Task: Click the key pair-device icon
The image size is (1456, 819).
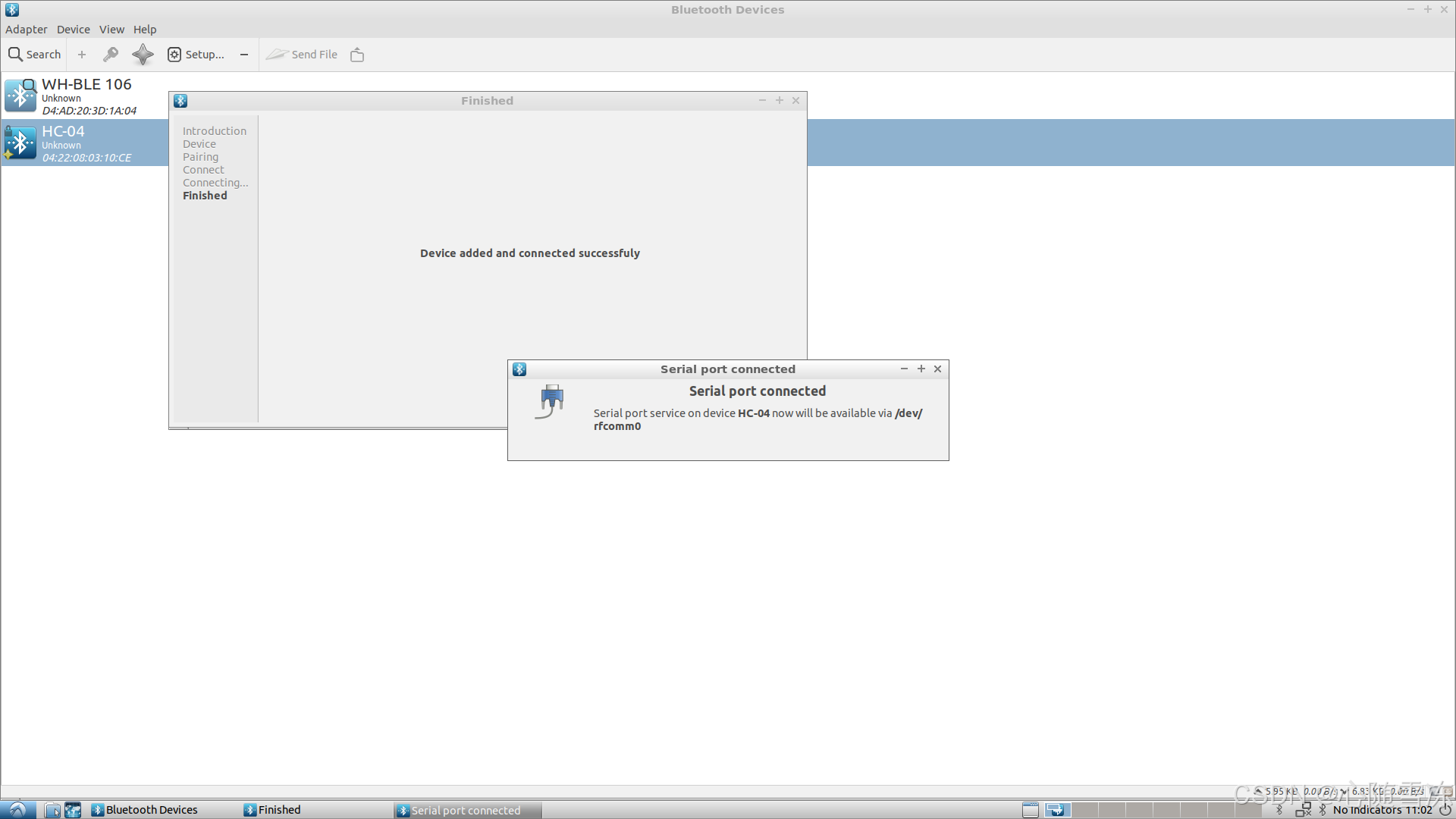Action: coord(111,55)
